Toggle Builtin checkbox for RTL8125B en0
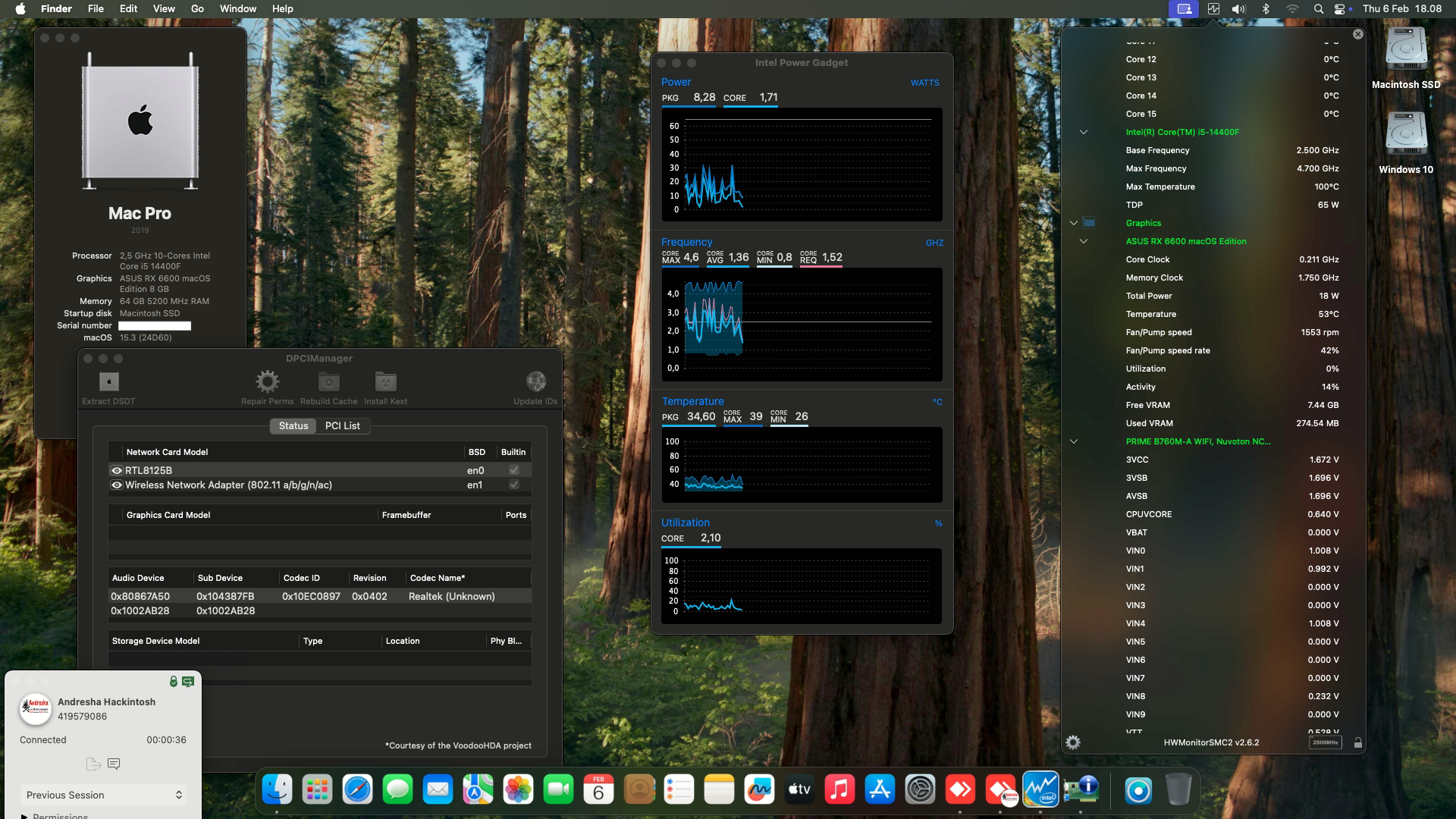This screenshot has width=1456, height=819. point(514,470)
